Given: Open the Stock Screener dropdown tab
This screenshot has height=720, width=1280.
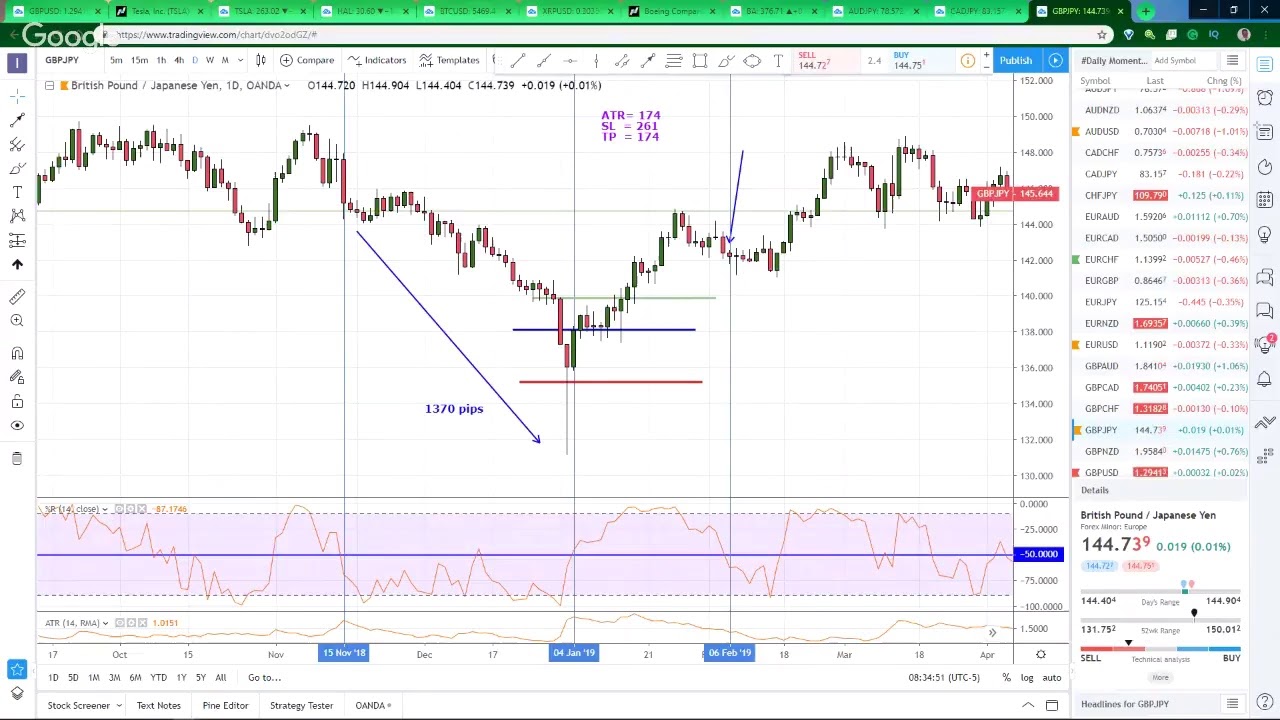Looking at the screenshot, I should click(85, 706).
